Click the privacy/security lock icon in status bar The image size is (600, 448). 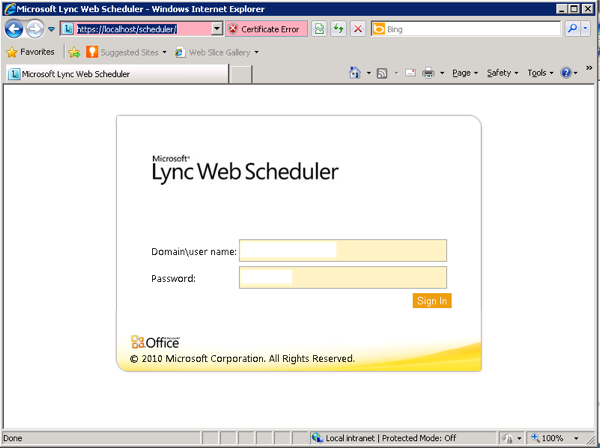tap(507, 438)
